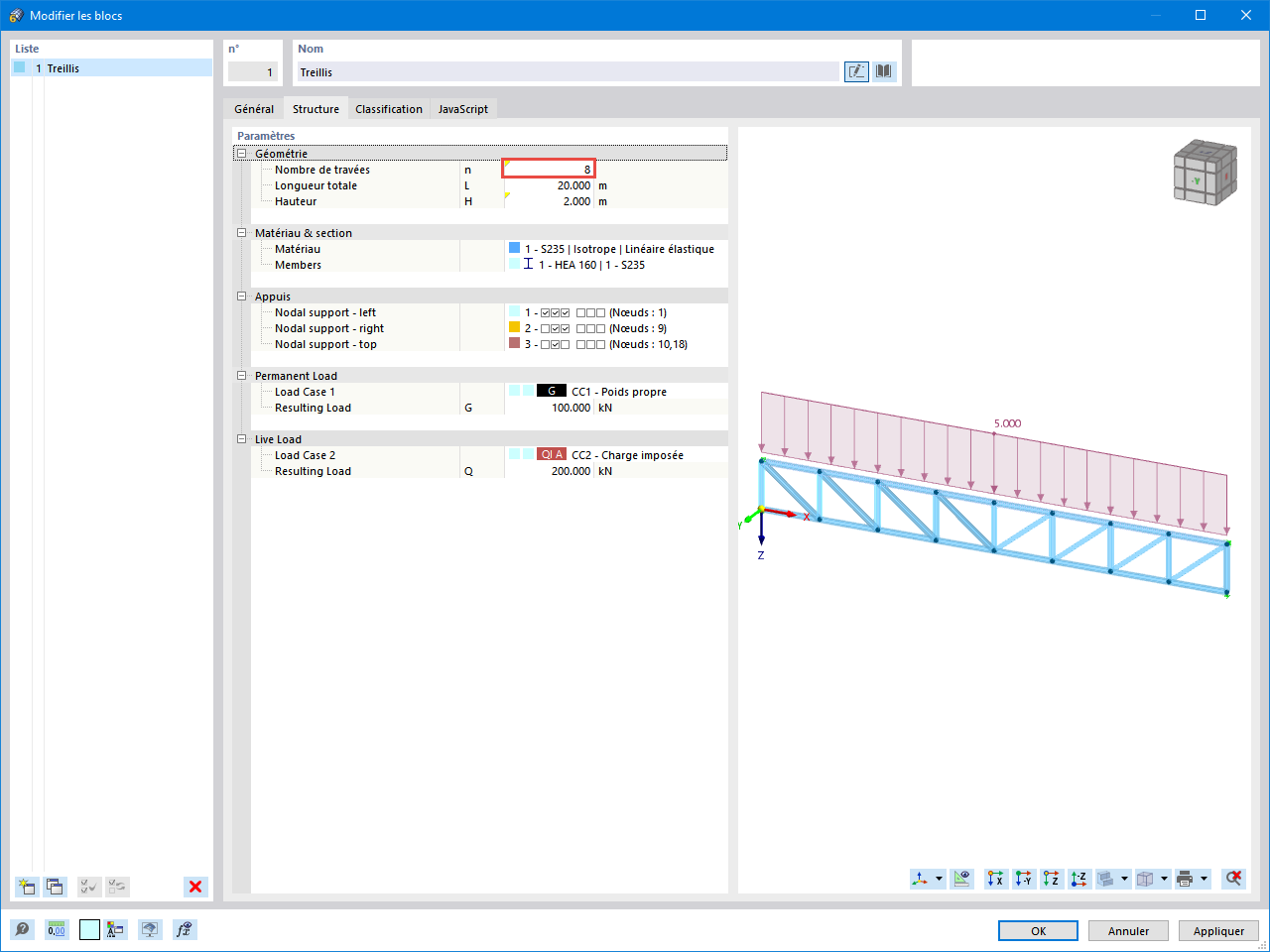The image size is (1270, 952).
Task: Open the solid render mode dropdown arrow
Action: (1124, 879)
